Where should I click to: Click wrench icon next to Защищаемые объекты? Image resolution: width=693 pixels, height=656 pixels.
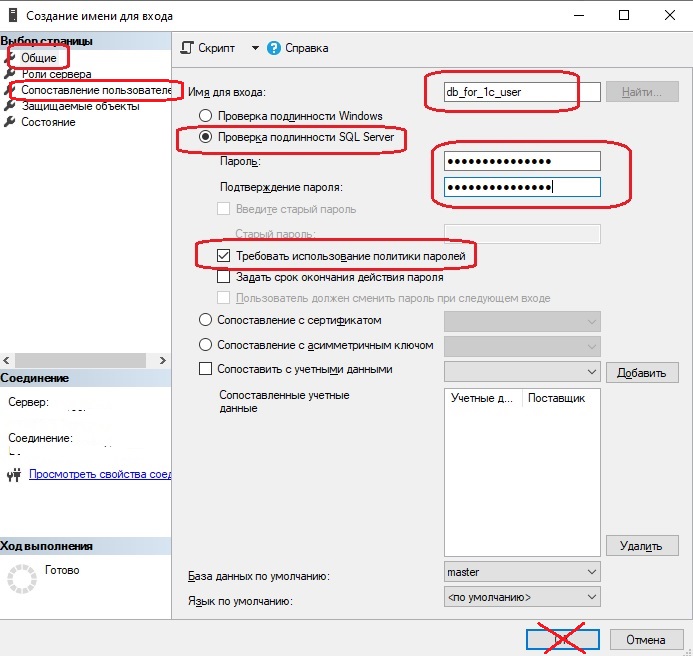[9, 106]
